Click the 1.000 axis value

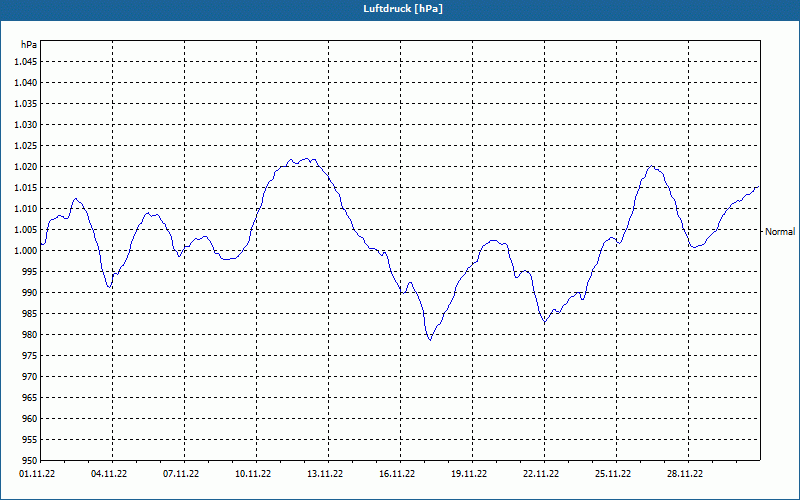point(26,251)
